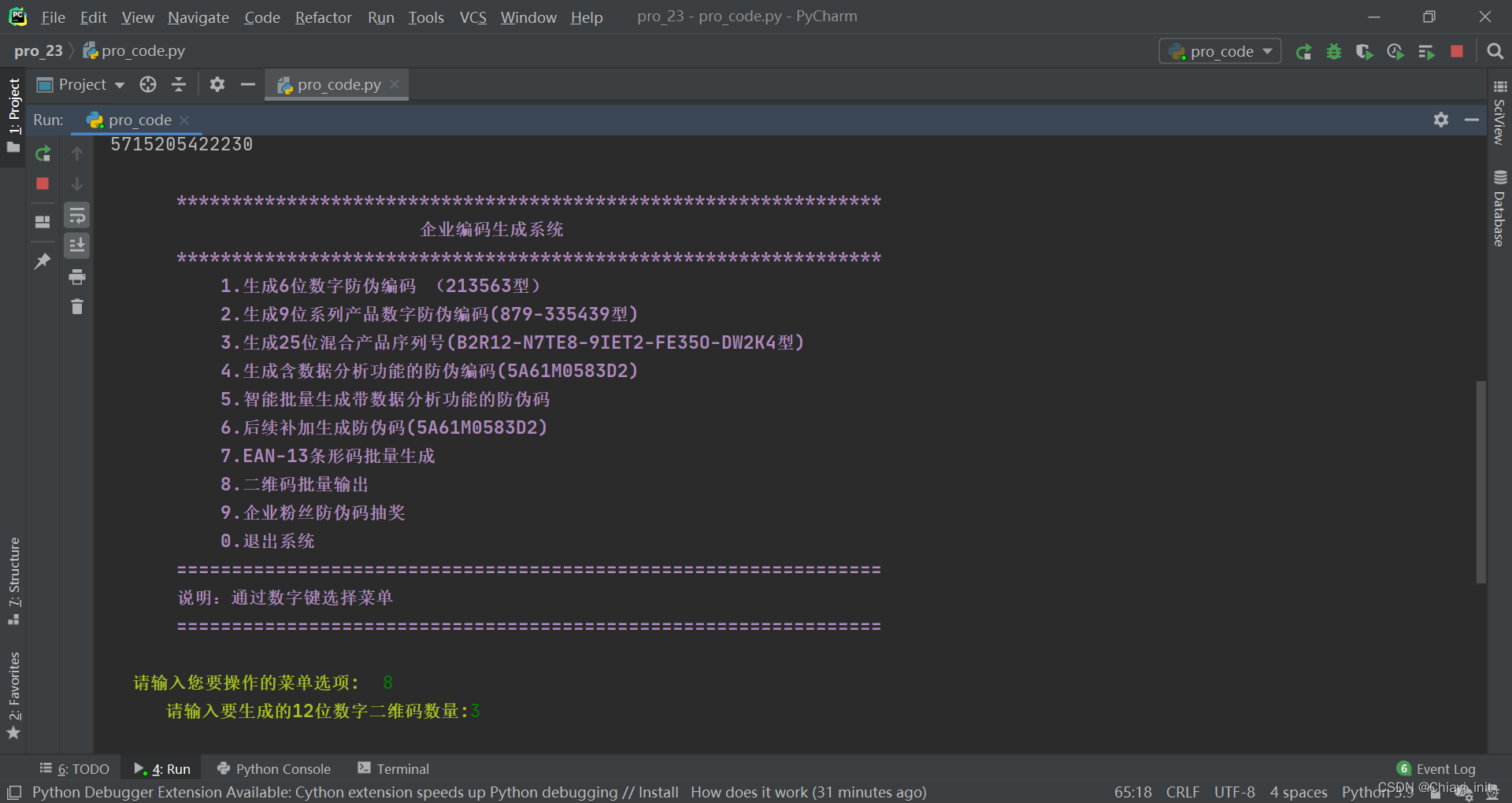Click the Concurrency run toolbar icon
Image resolution: width=1512 pixels, height=803 pixels.
point(1426,52)
